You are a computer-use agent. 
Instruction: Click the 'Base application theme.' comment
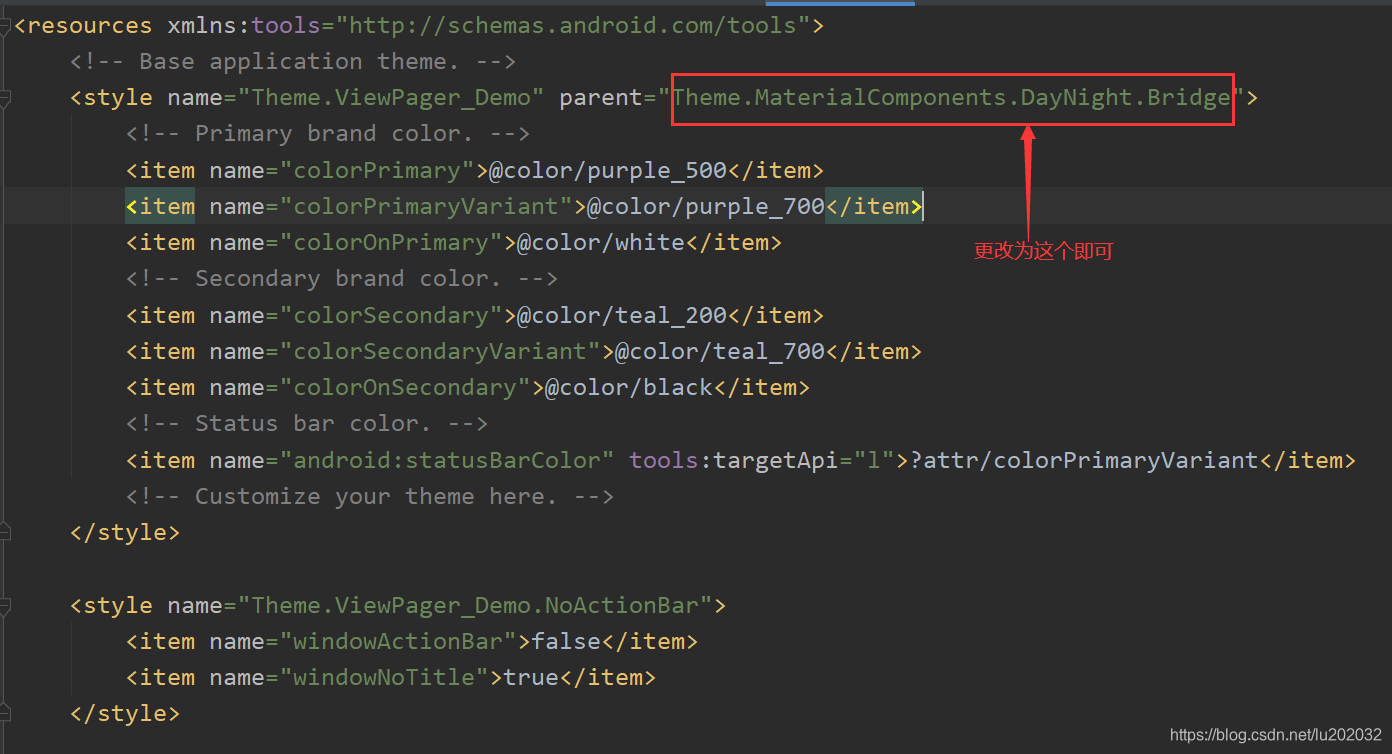tap(293, 62)
